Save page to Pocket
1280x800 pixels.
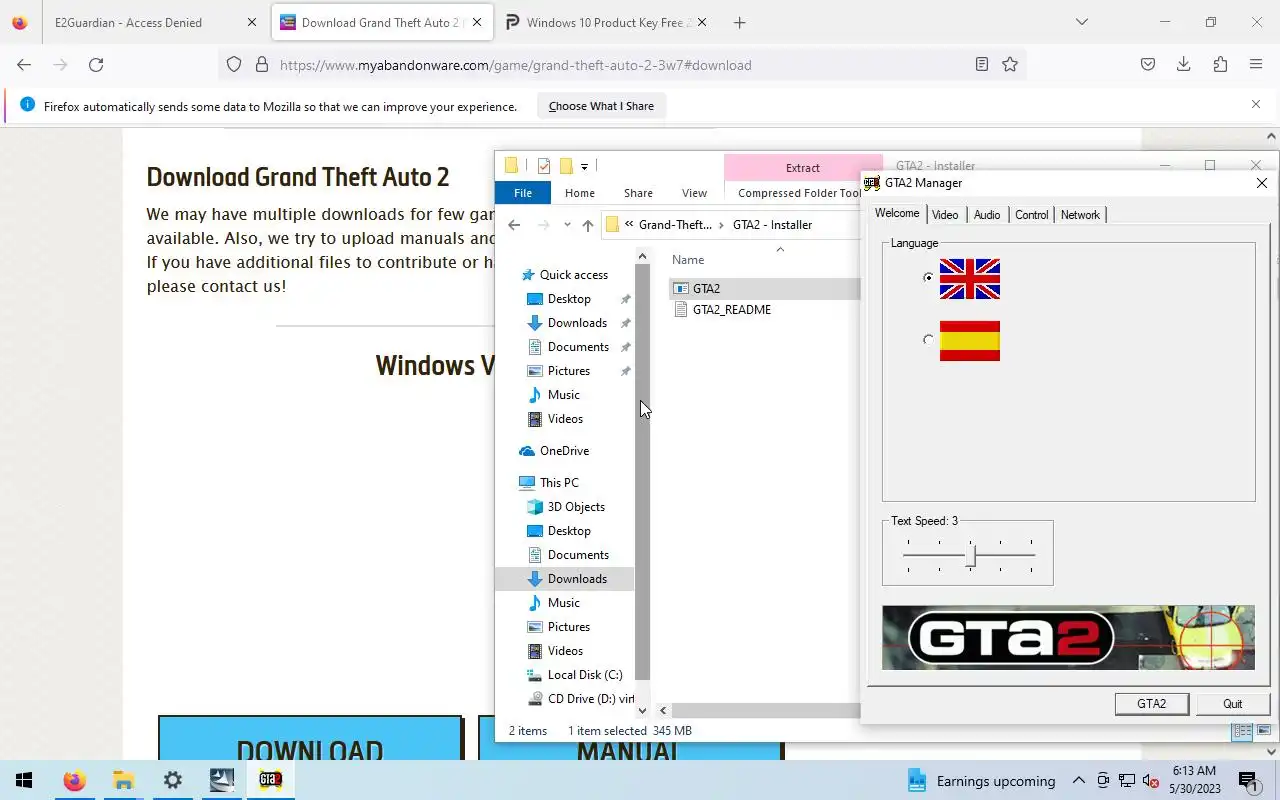click(x=1148, y=65)
